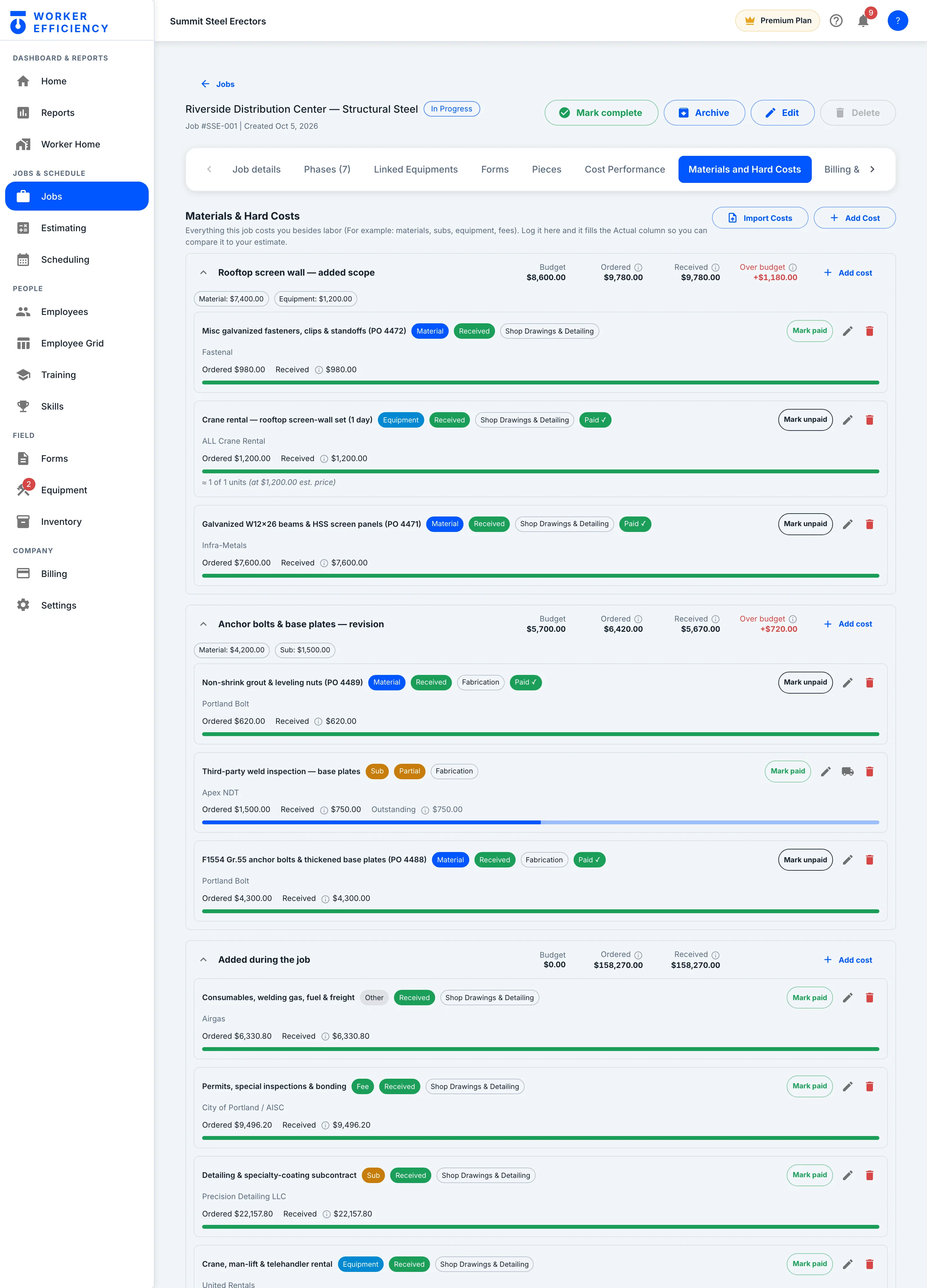The image size is (927, 1288).
Task: Delete the Non-shrink grout & leveling nuts cost
Action: 869,683
